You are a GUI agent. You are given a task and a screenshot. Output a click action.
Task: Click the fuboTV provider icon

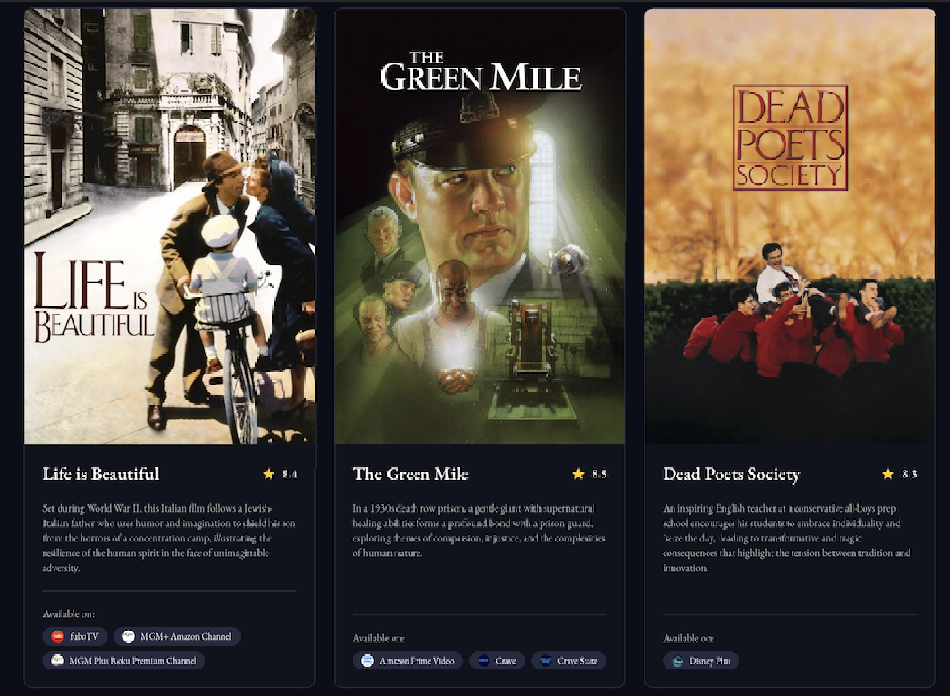click(58, 637)
